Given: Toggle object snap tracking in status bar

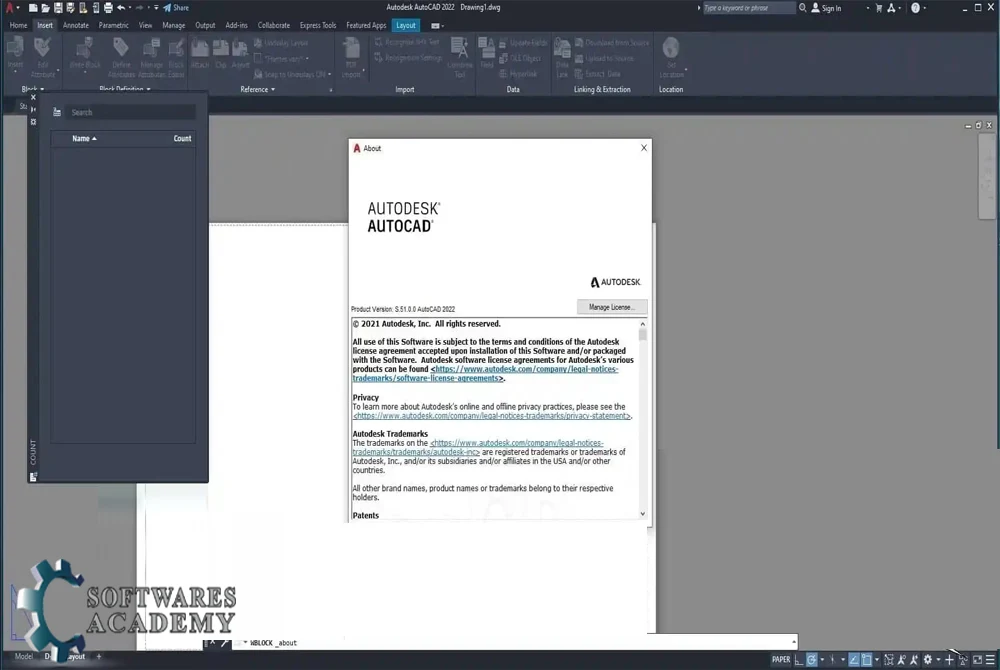Looking at the screenshot, I should pos(853,660).
